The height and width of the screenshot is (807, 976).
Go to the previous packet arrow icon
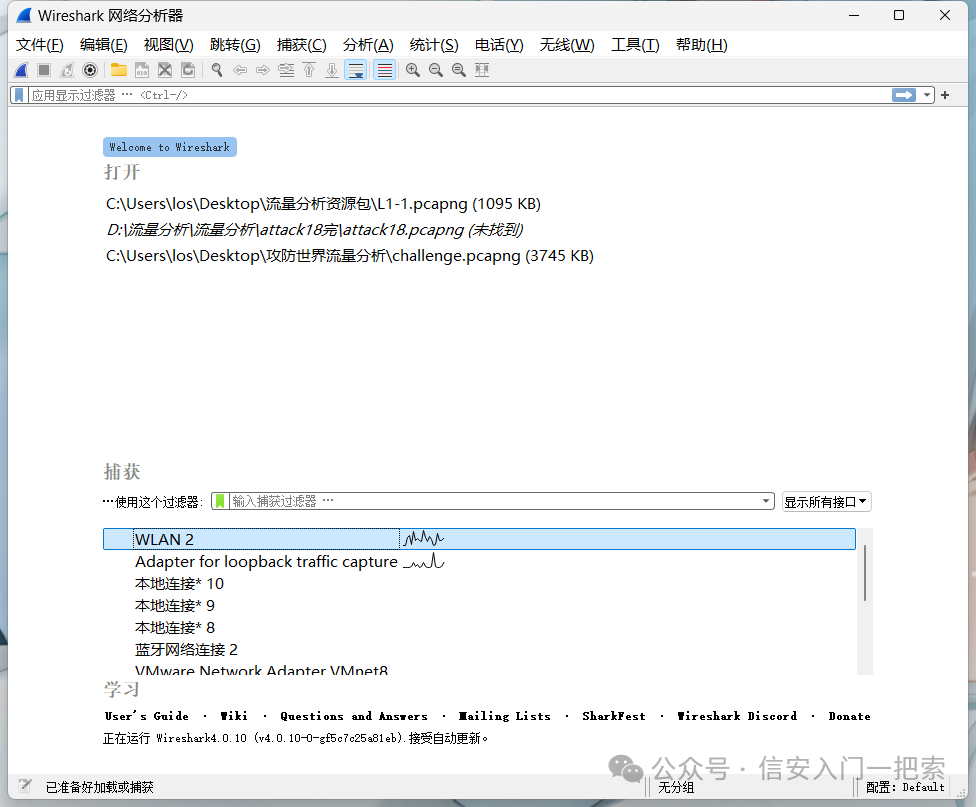240,70
